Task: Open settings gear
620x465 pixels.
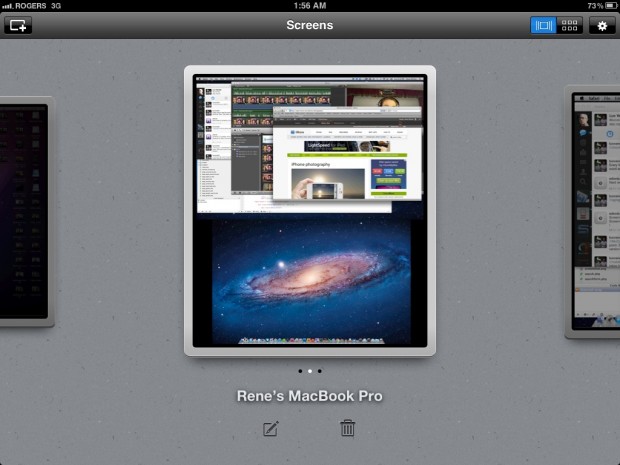Action: pos(602,26)
